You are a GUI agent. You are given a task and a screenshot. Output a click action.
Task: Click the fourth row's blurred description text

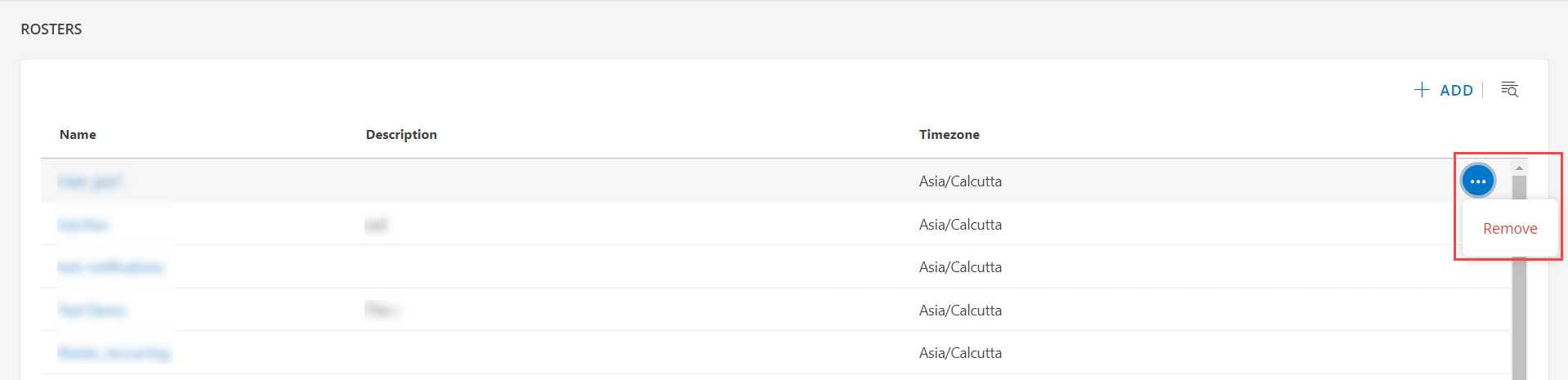click(x=381, y=310)
